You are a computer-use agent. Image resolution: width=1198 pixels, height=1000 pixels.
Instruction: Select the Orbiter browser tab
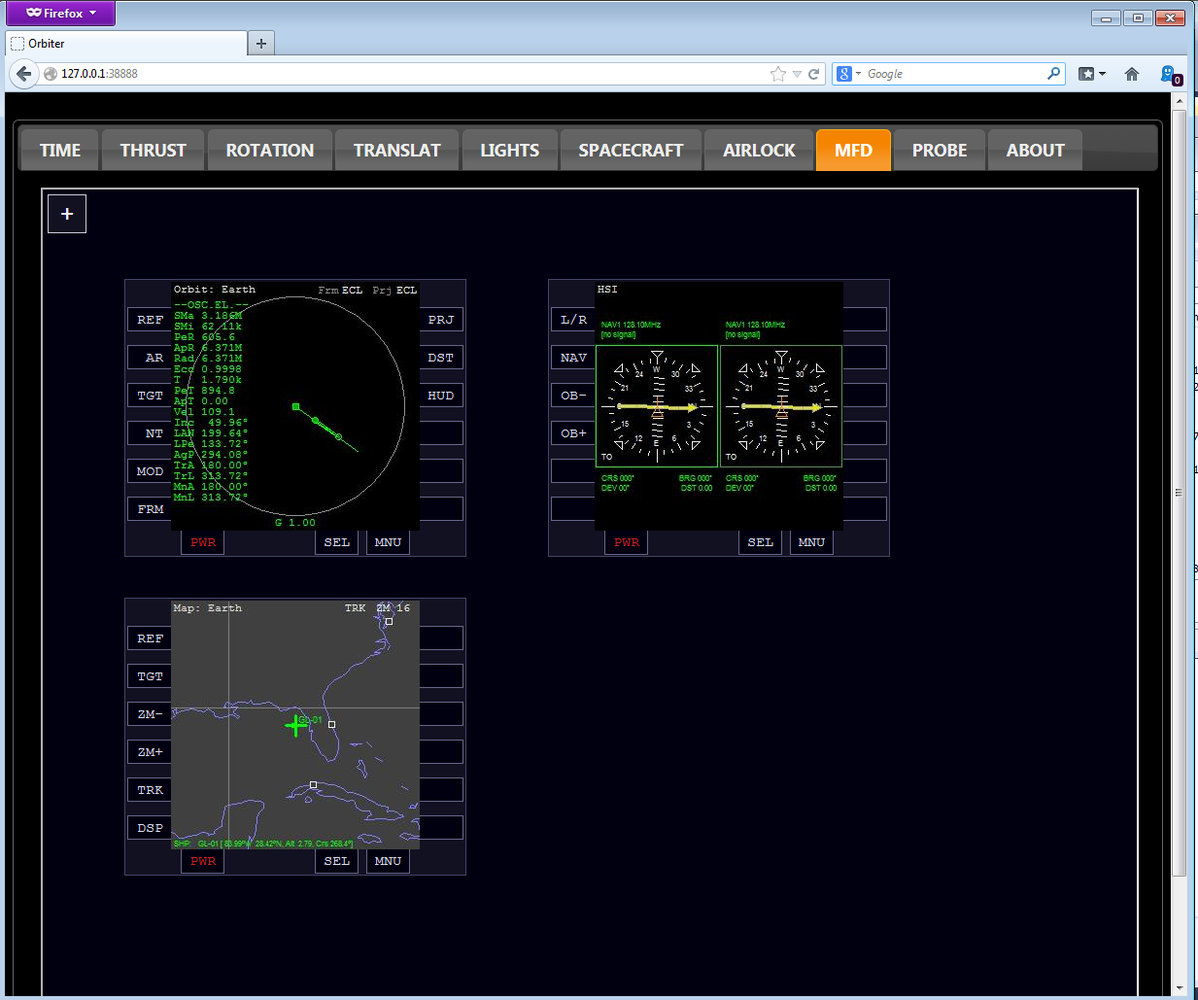[127, 44]
